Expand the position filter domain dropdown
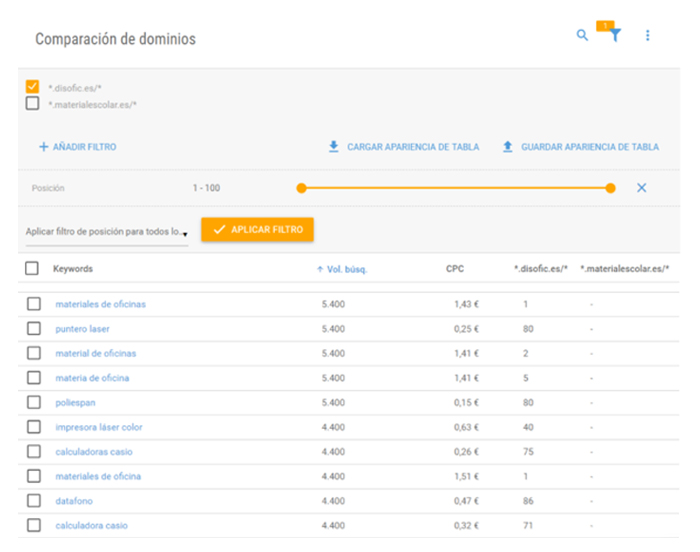The image size is (700, 552). pyautogui.click(x=185, y=233)
